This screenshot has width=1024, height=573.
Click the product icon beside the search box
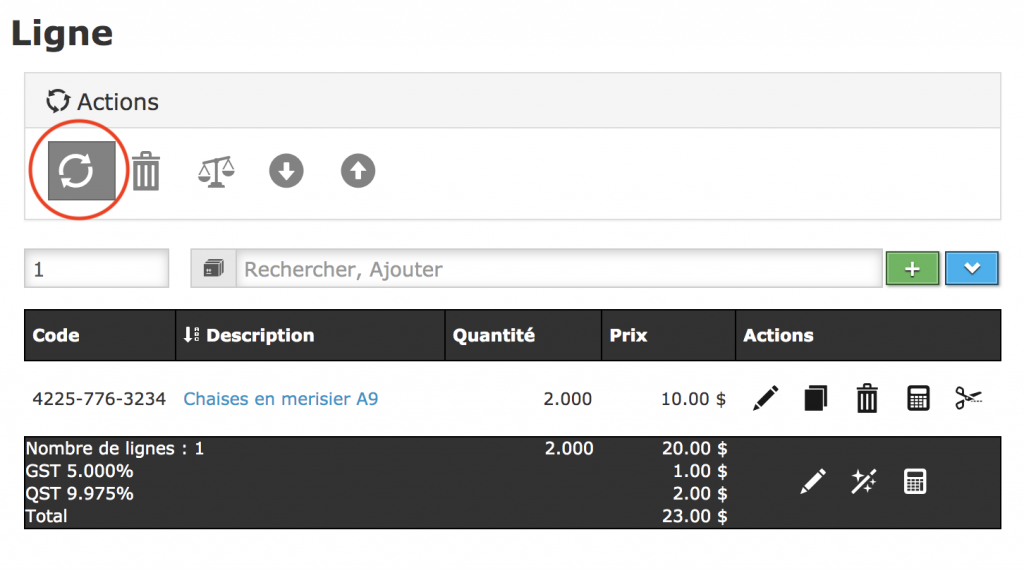(213, 269)
